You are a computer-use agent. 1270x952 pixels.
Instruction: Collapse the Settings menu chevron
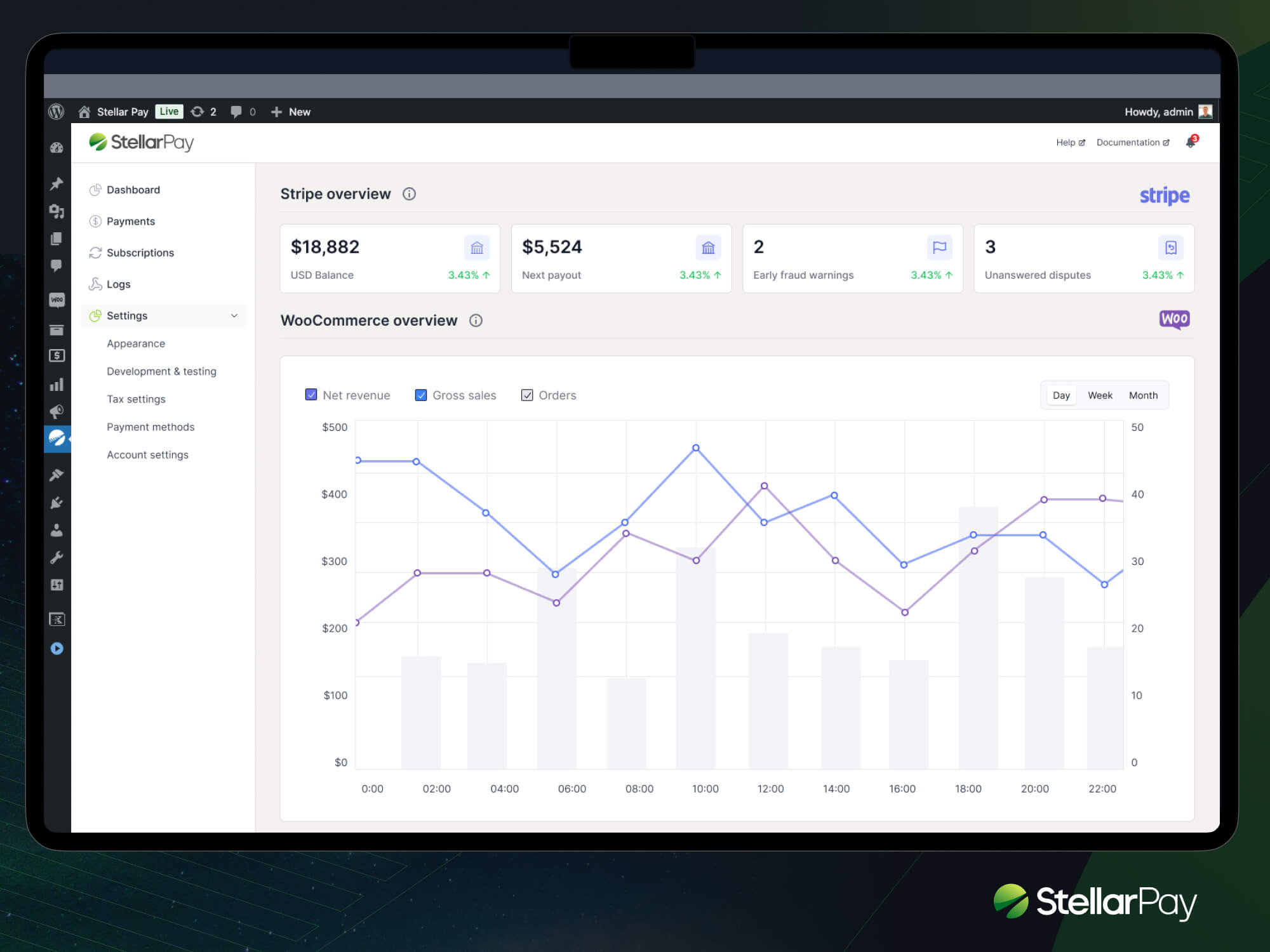click(x=234, y=315)
